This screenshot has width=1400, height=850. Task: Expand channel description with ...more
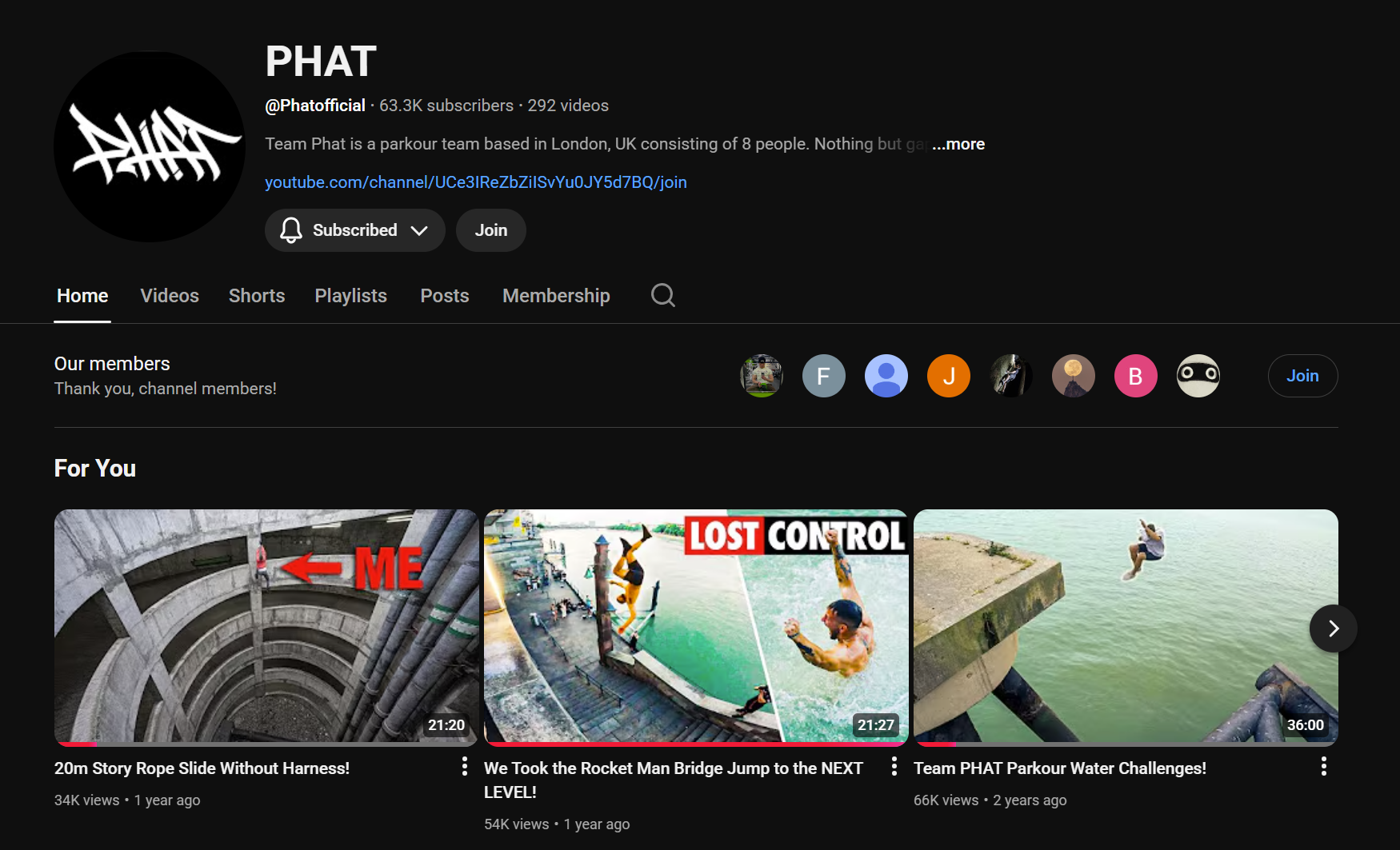958,144
